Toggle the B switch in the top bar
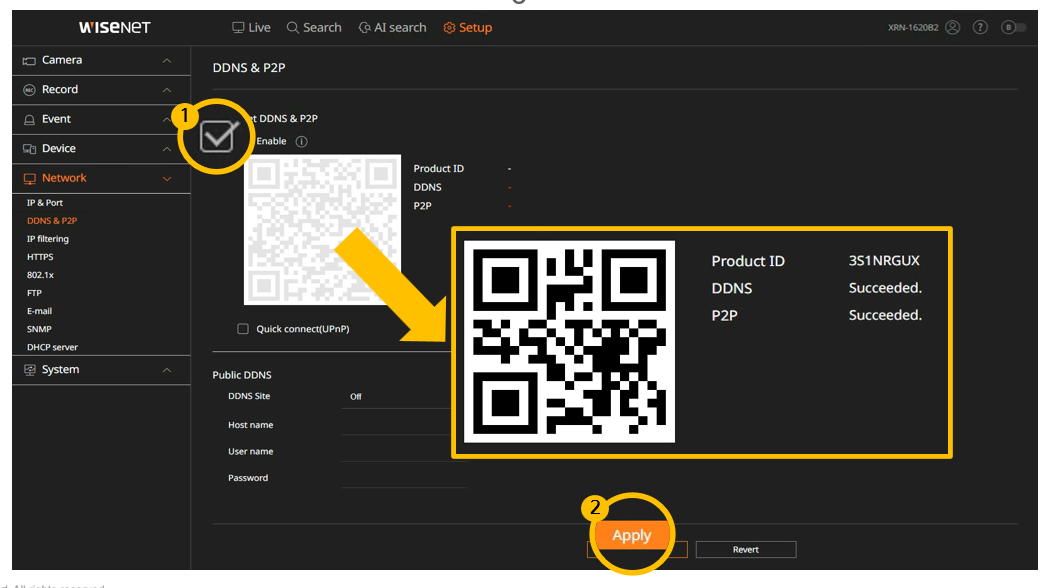1047x588 pixels. (1013, 28)
